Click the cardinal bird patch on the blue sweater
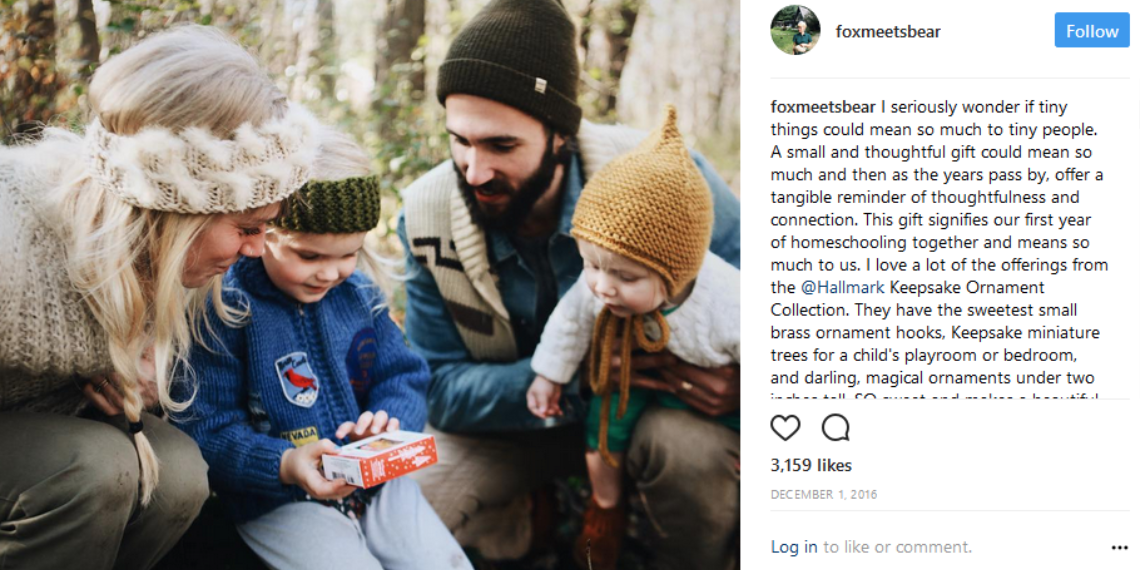 tap(297, 379)
